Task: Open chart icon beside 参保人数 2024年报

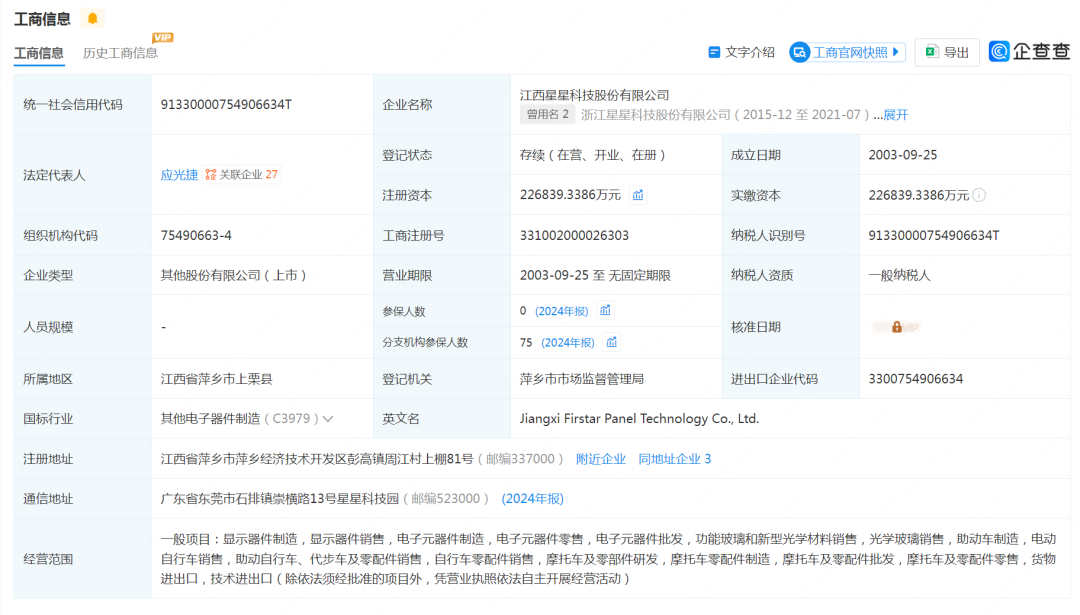Action: (x=605, y=311)
